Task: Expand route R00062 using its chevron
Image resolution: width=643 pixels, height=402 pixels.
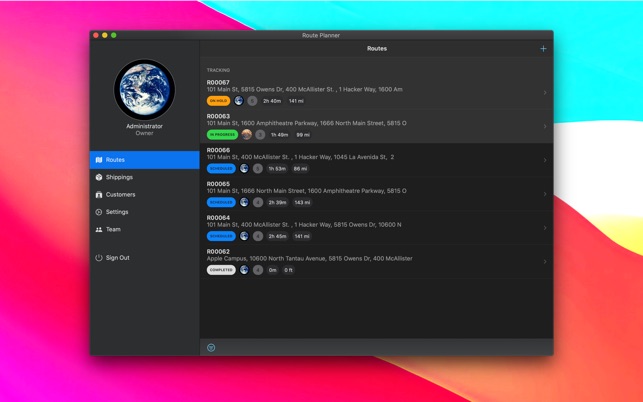Action: coord(545,262)
